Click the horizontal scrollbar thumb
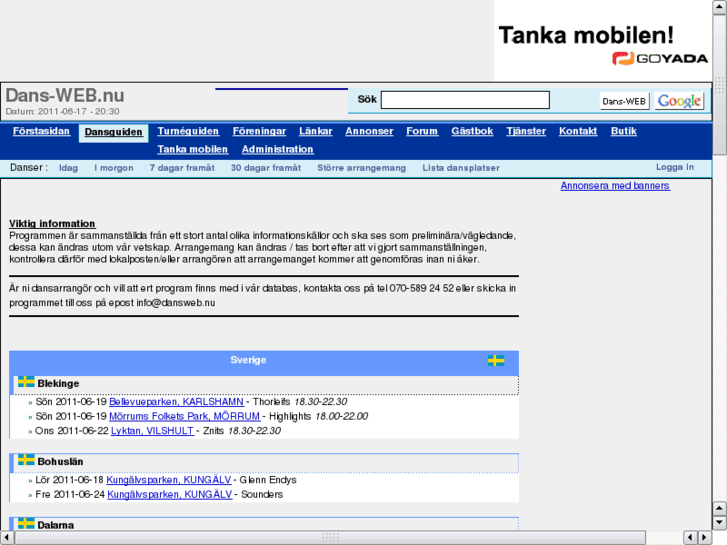This screenshot has width=727, height=545. click(330, 538)
